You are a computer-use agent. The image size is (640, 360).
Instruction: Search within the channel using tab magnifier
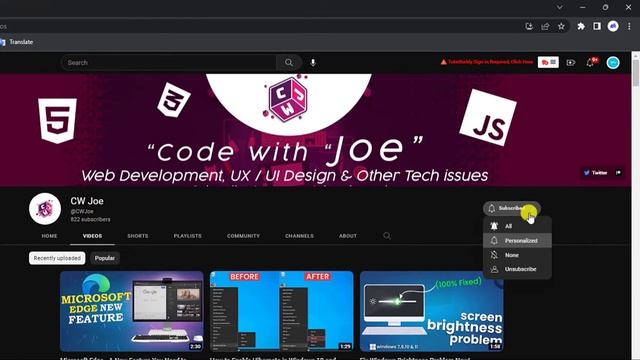(387, 236)
